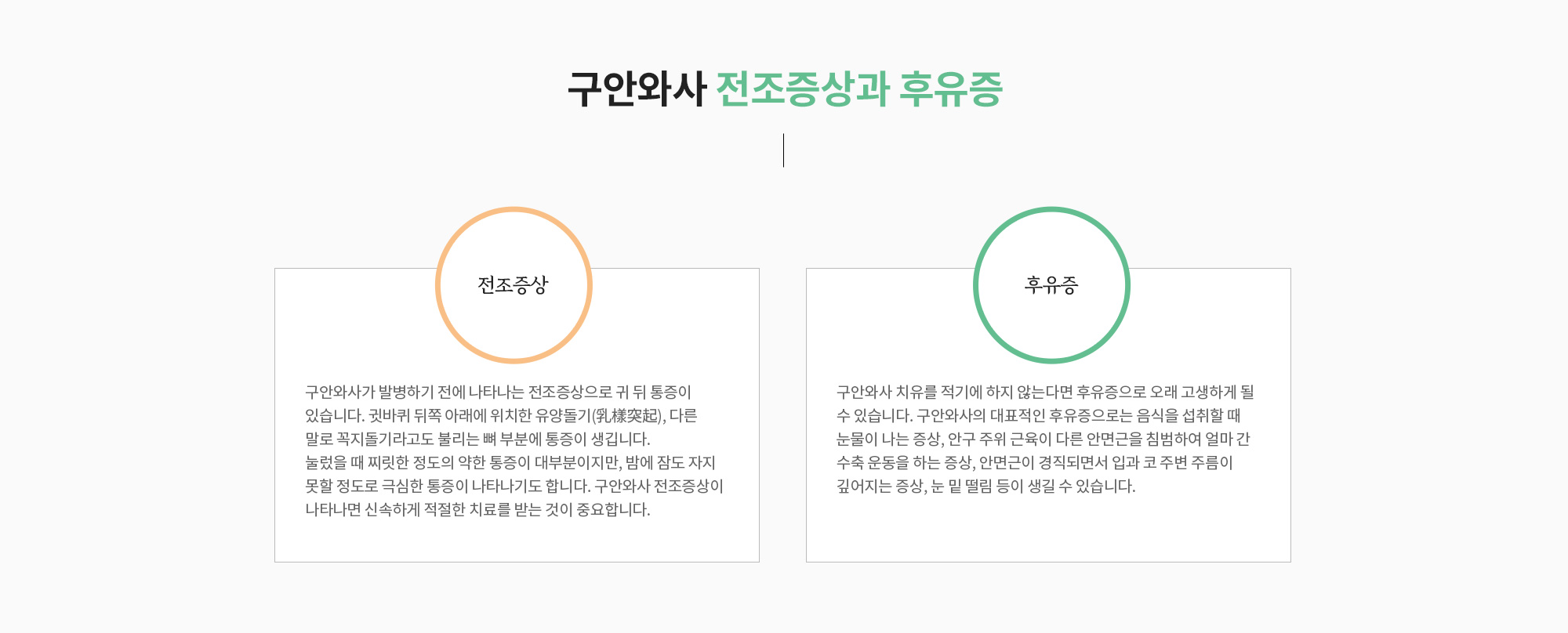Click the line starting 수 있습니다. 구안와사의 대표적인
Viewport: 1568px width, 633px height.
[x=1039, y=416]
